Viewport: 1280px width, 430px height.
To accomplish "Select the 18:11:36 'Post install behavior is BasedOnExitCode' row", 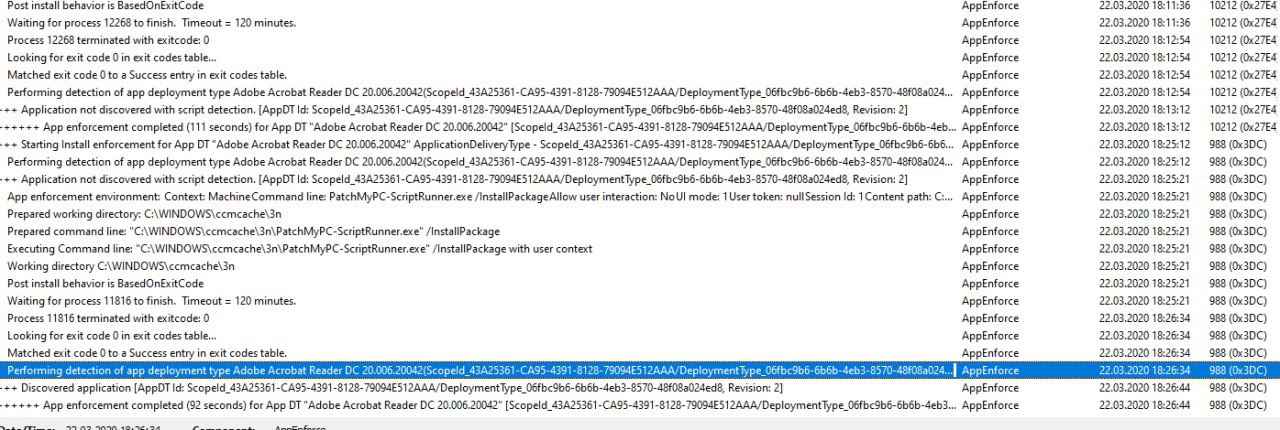I will point(640,6).
